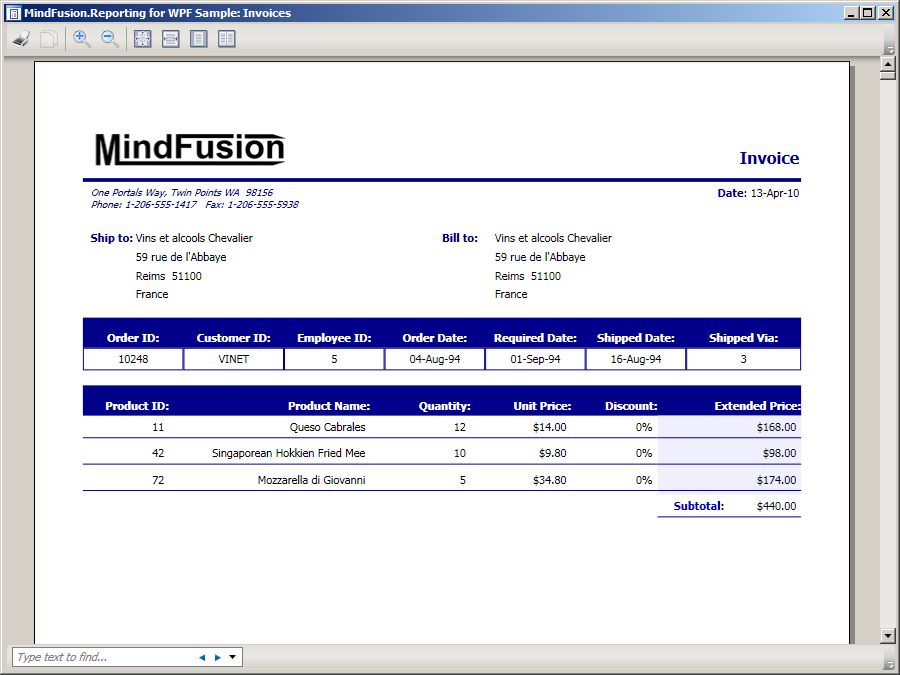
Task: Show the whole page view
Action: click(199, 39)
